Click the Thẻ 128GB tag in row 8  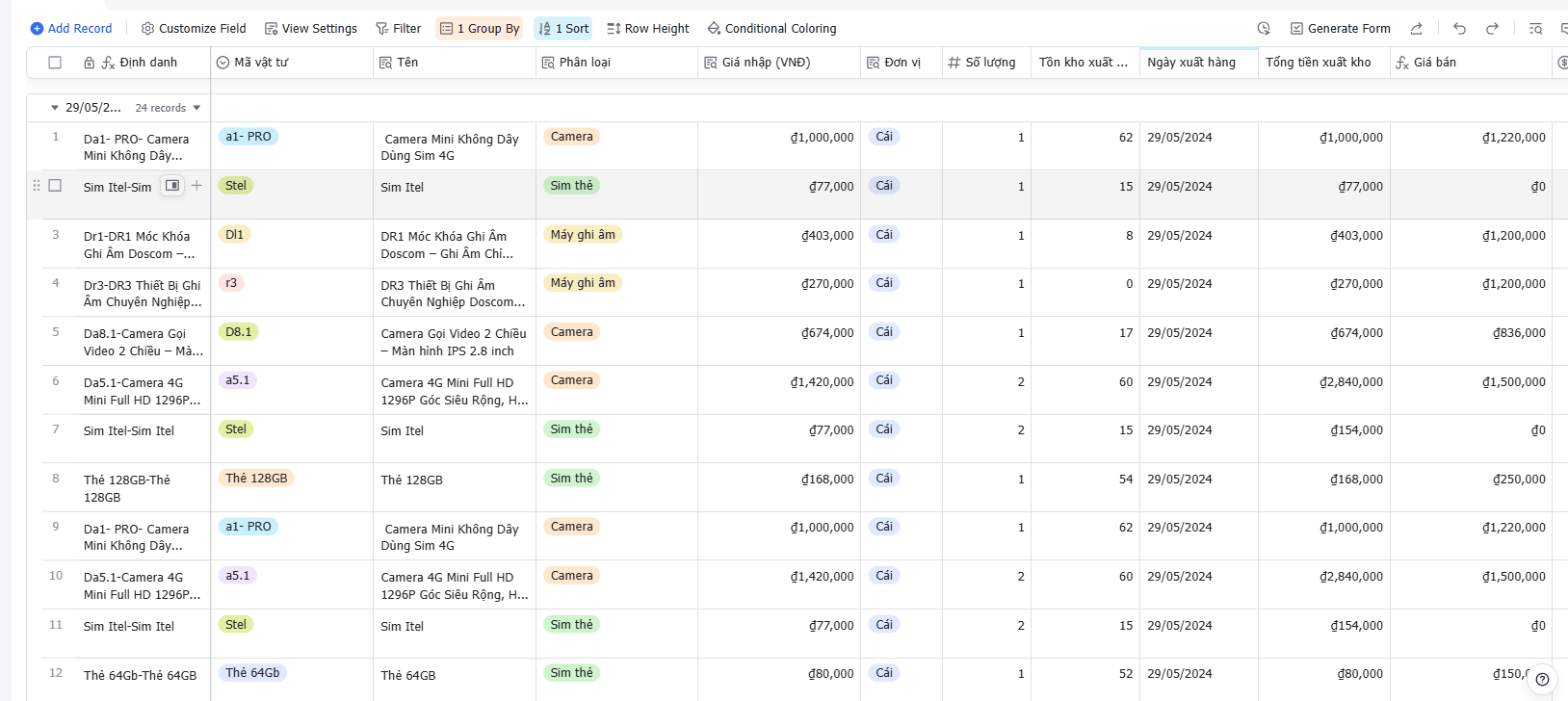pyautogui.click(x=256, y=478)
